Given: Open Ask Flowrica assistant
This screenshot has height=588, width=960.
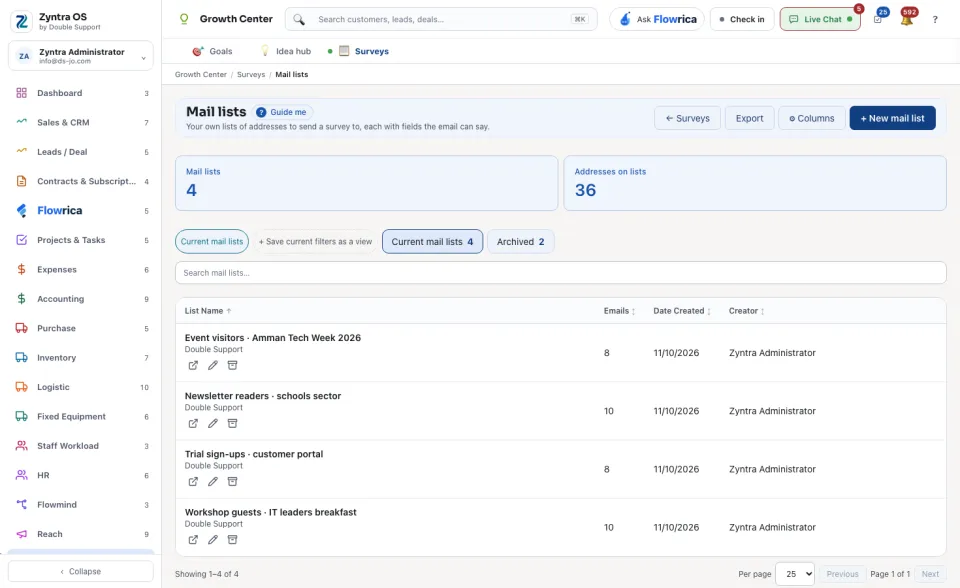Looking at the screenshot, I should click(x=658, y=20).
